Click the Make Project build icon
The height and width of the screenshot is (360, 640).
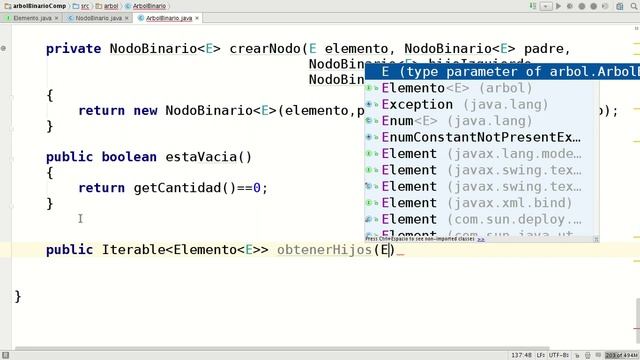tap(533, 6)
